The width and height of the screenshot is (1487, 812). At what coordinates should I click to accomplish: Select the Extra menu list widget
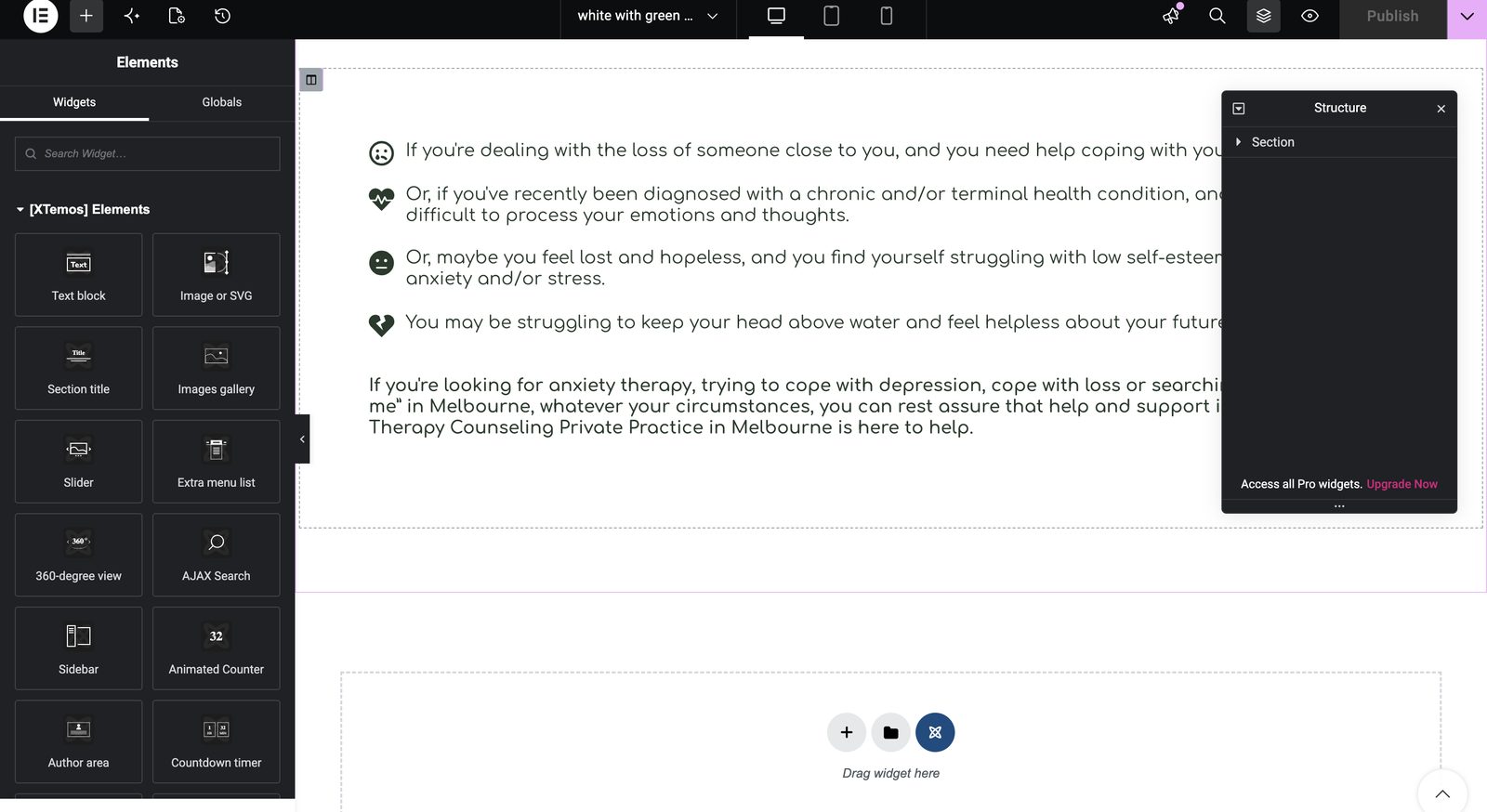[216, 462]
